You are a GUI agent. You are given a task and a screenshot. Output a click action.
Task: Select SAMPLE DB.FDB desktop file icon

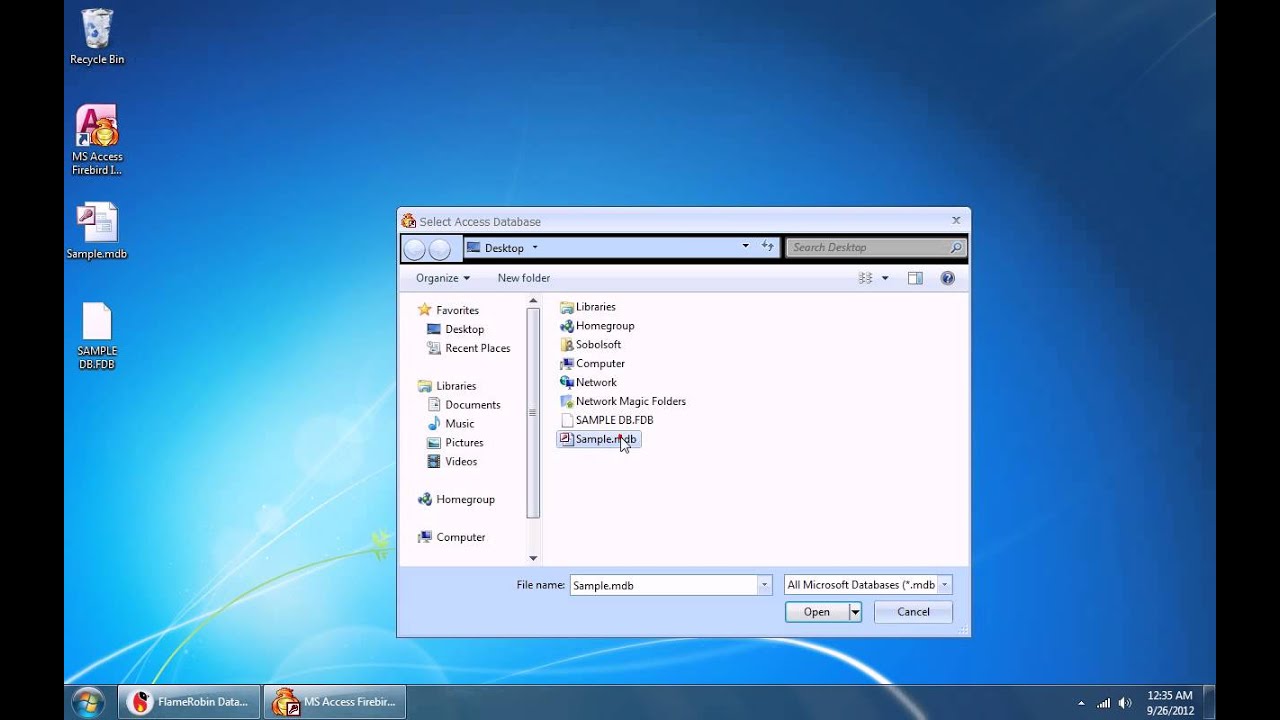(97, 336)
